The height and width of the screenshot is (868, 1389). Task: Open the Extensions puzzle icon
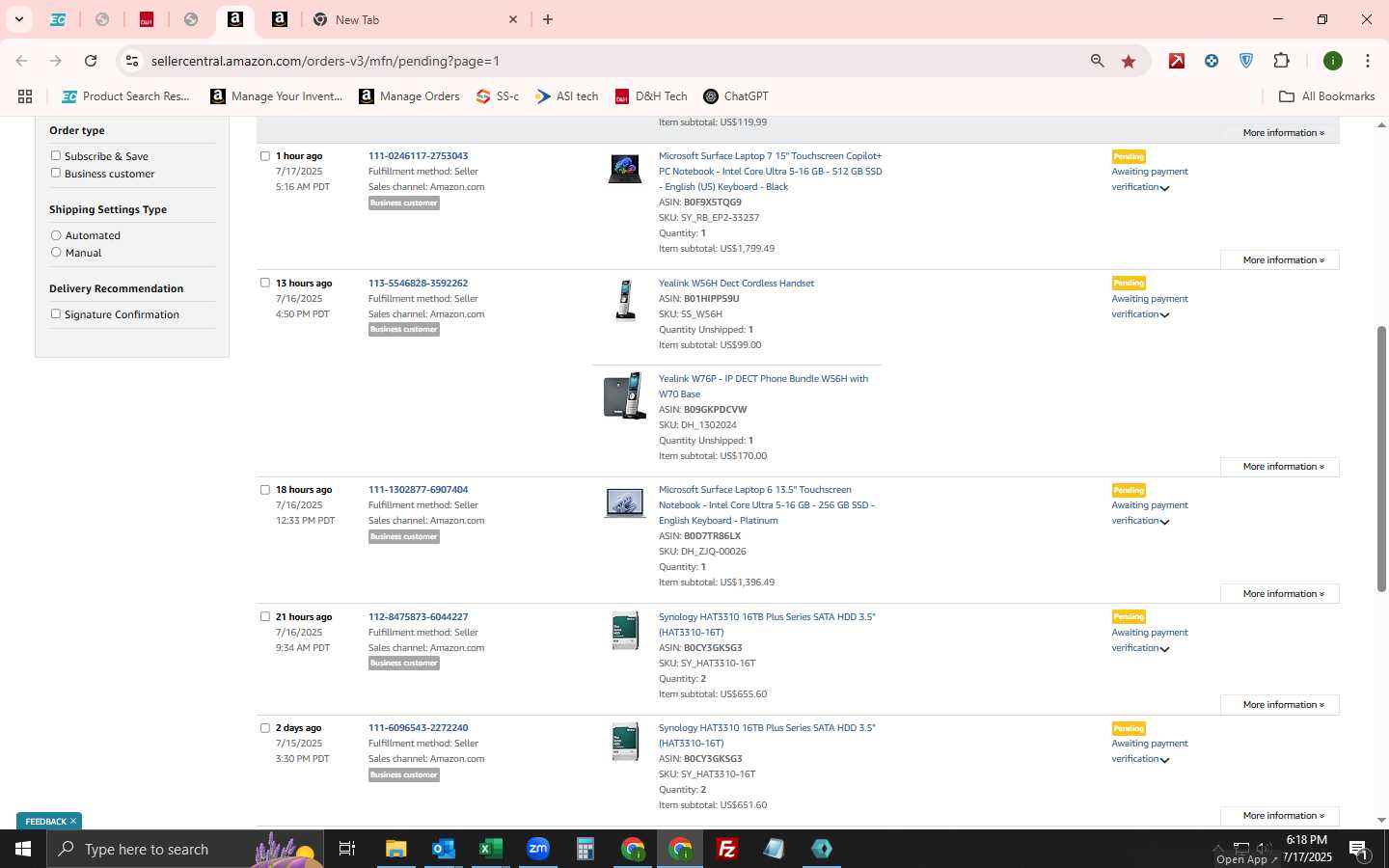click(1281, 61)
